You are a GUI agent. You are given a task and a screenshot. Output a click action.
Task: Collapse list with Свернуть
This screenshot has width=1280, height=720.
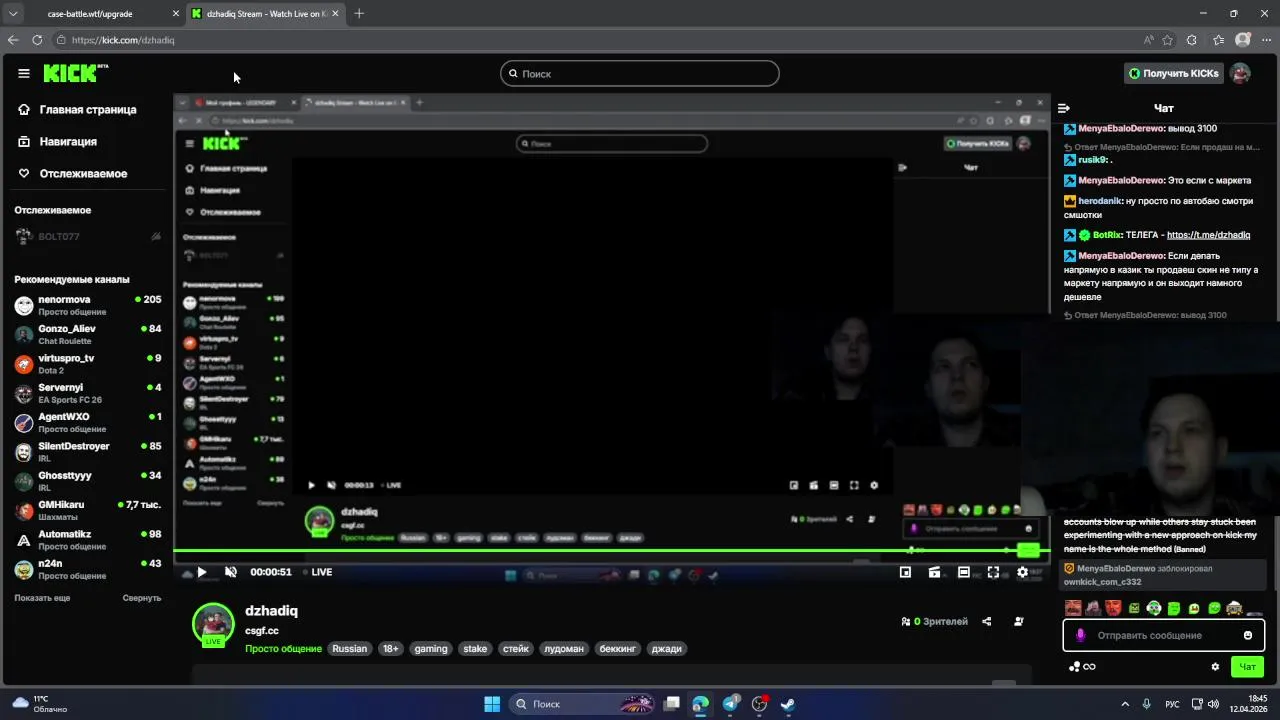(142, 598)
